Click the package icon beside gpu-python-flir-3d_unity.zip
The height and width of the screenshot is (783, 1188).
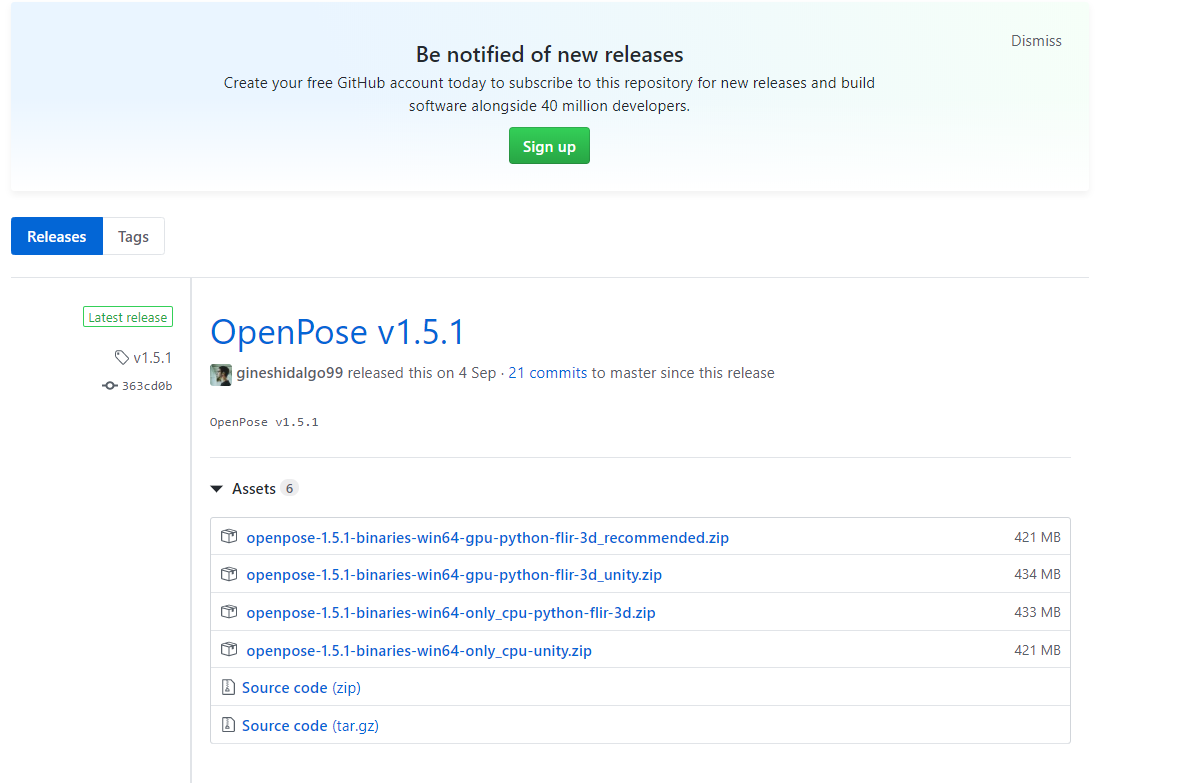[229, 574]
